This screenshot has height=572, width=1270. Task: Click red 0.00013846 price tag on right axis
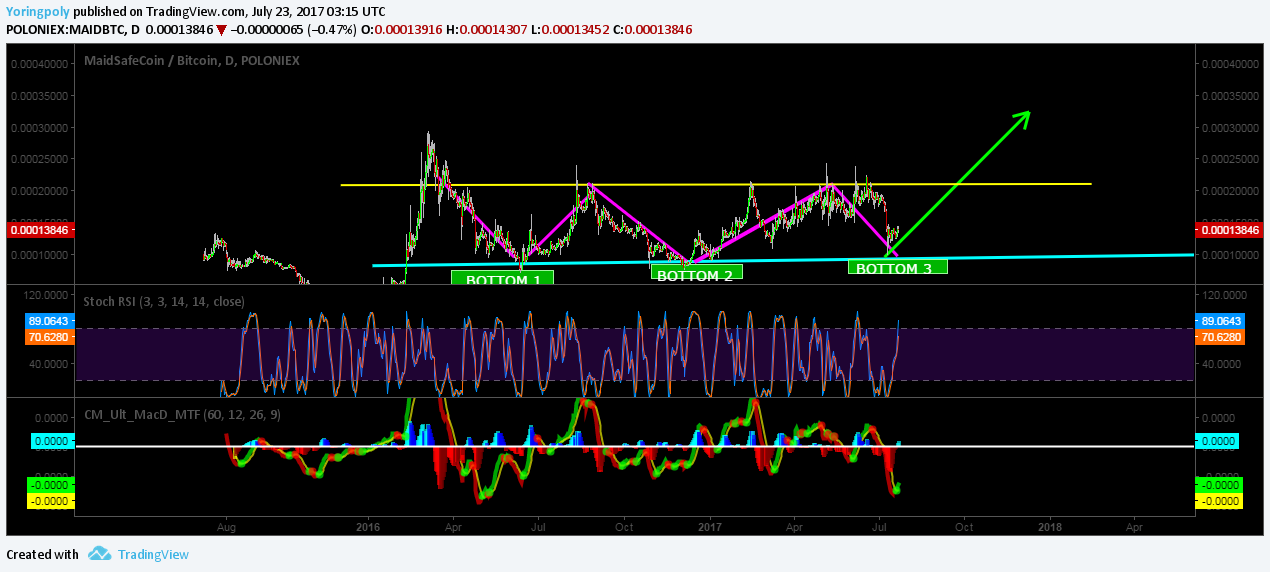click(1227, 230)
